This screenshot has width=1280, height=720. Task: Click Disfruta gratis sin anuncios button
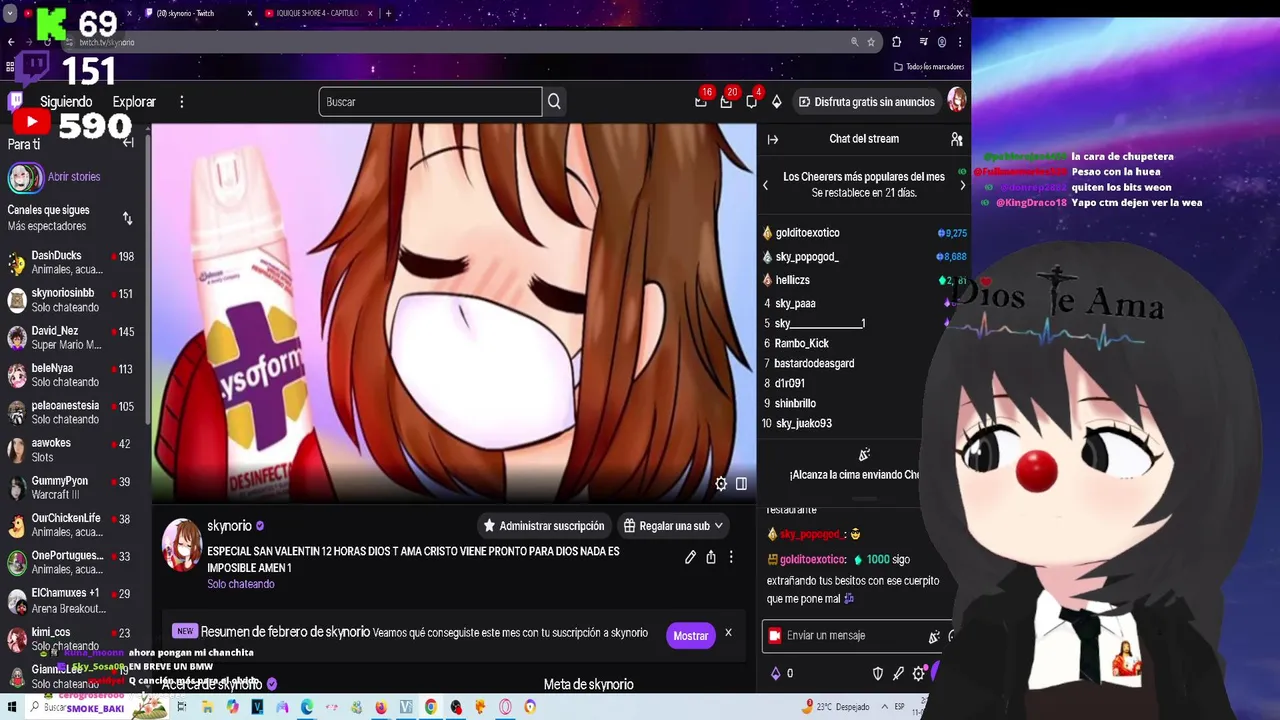866,102
